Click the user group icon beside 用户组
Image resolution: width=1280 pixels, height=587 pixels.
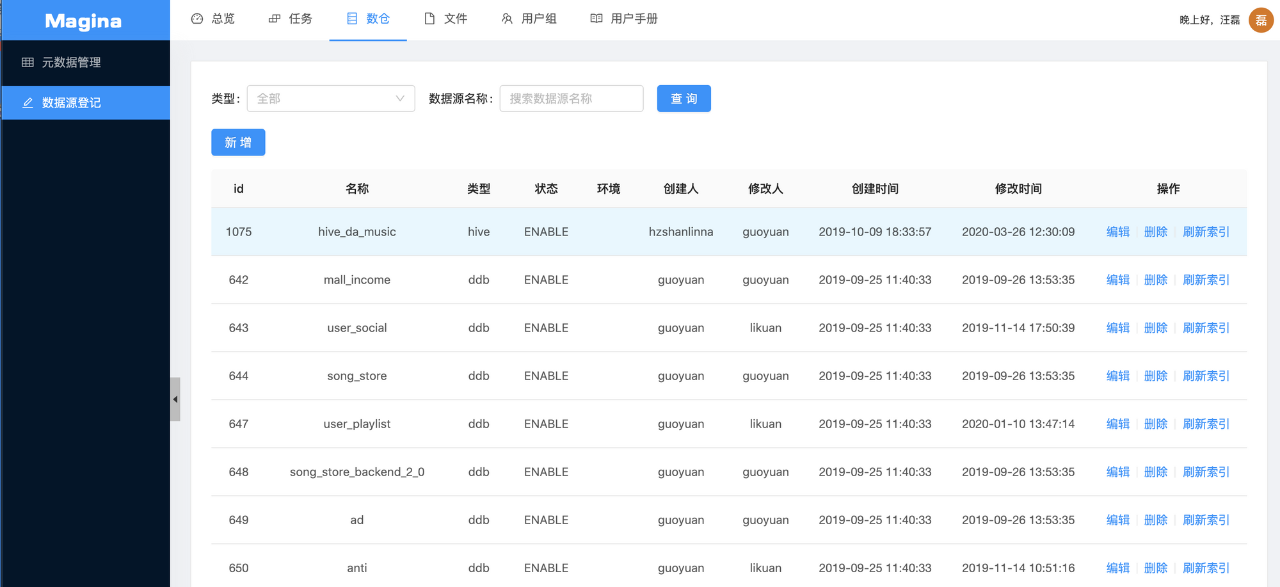pyautogui.click(x=507, y=19)
